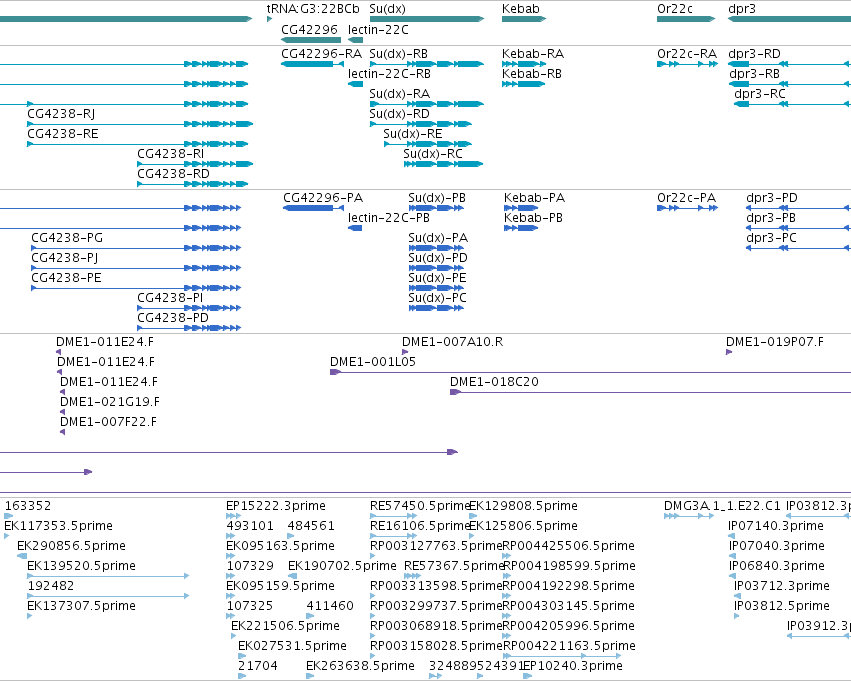Select transcript lectin-22C-RB label
This screenshot has height=681, width=851.
(x=389, y=74)
